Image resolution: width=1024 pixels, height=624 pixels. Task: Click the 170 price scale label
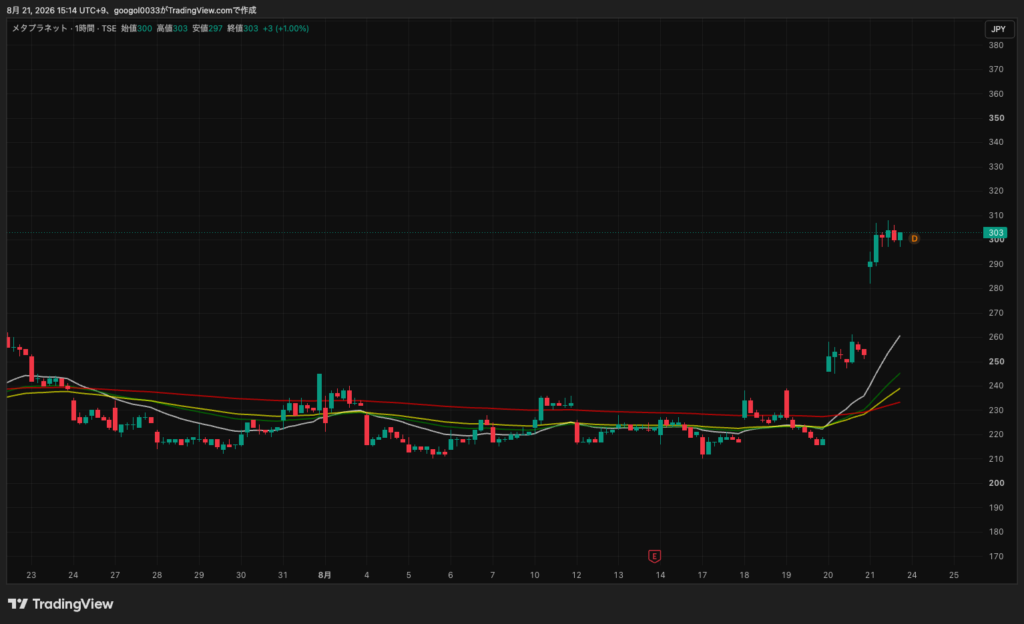(x=996, y=556)
